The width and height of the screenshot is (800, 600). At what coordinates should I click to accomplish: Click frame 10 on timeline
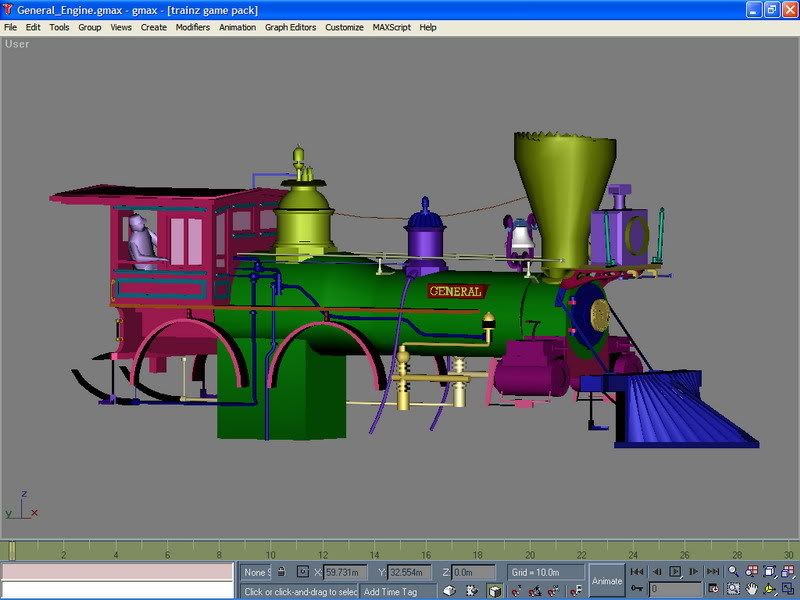click(270, 555)
